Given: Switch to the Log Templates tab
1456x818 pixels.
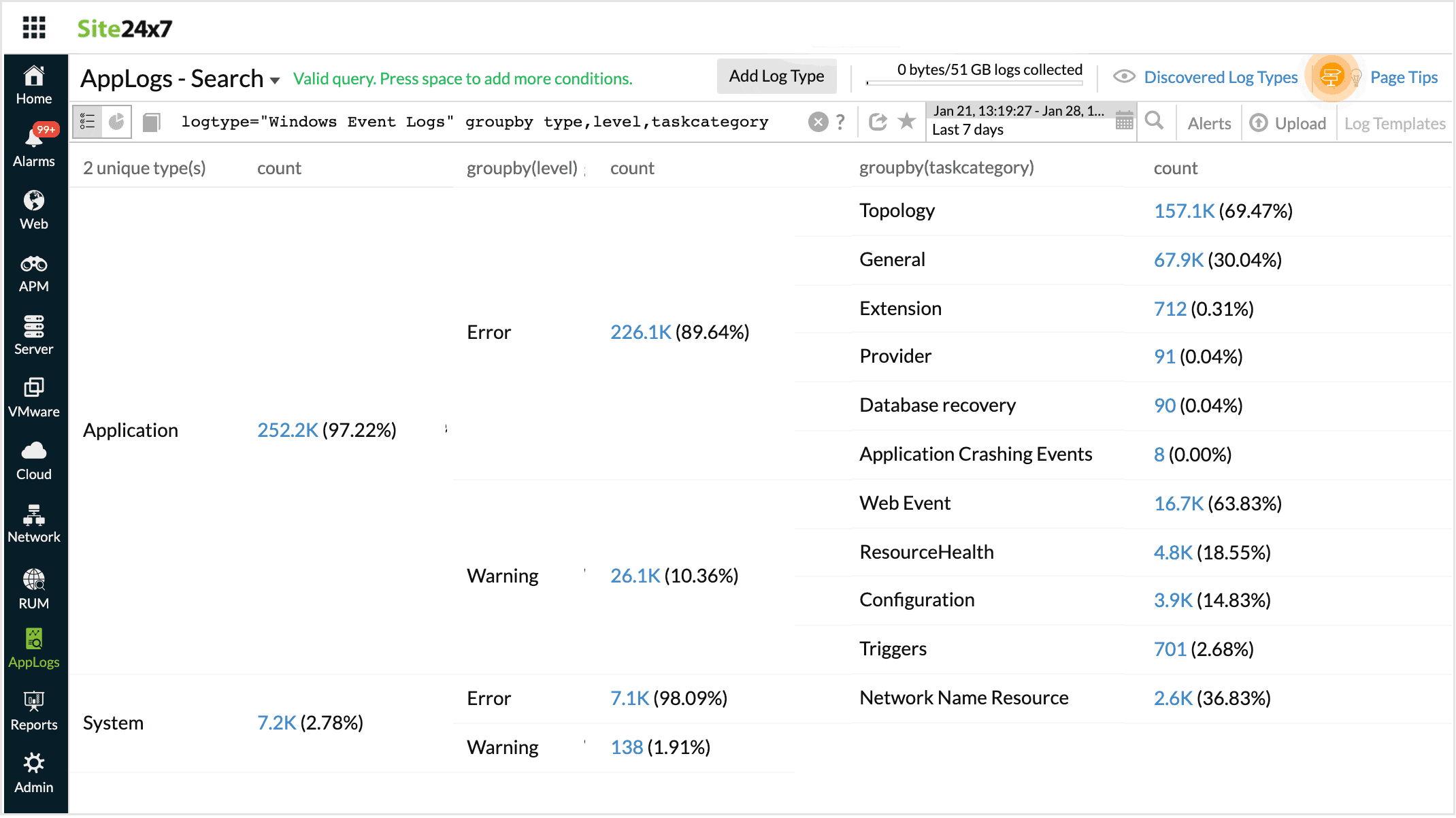Looking at the screenshot, I should pos(1395,123).
